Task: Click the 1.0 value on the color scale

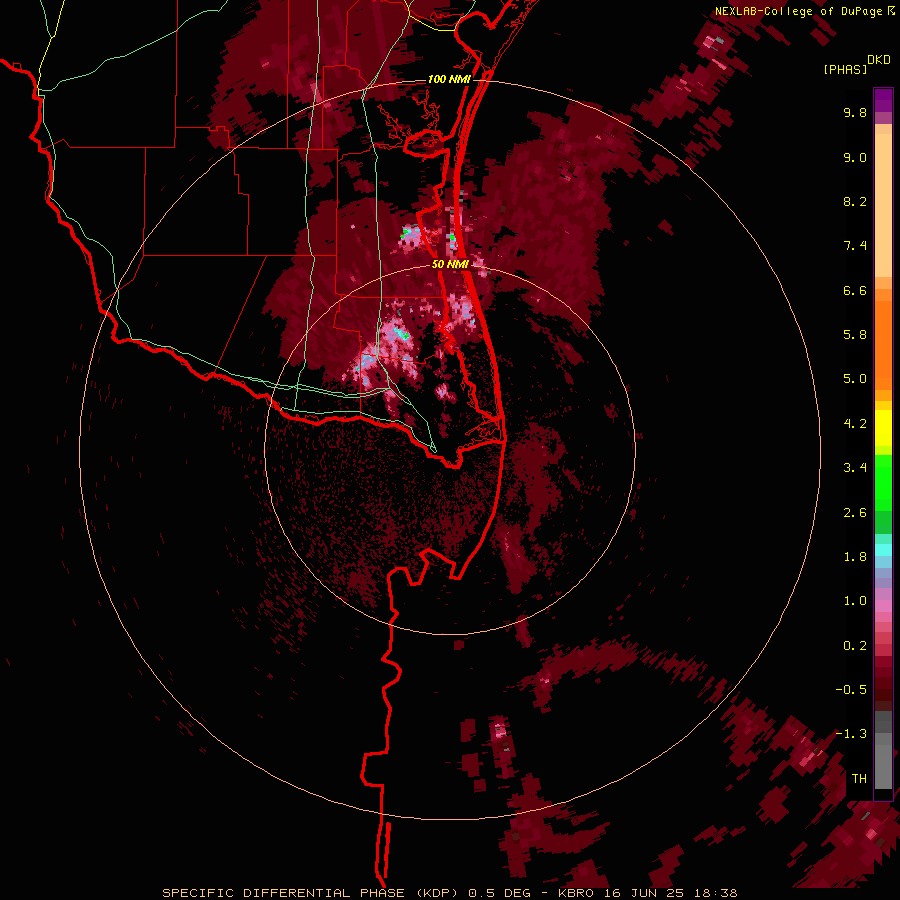Action: (x=855, y=601)
